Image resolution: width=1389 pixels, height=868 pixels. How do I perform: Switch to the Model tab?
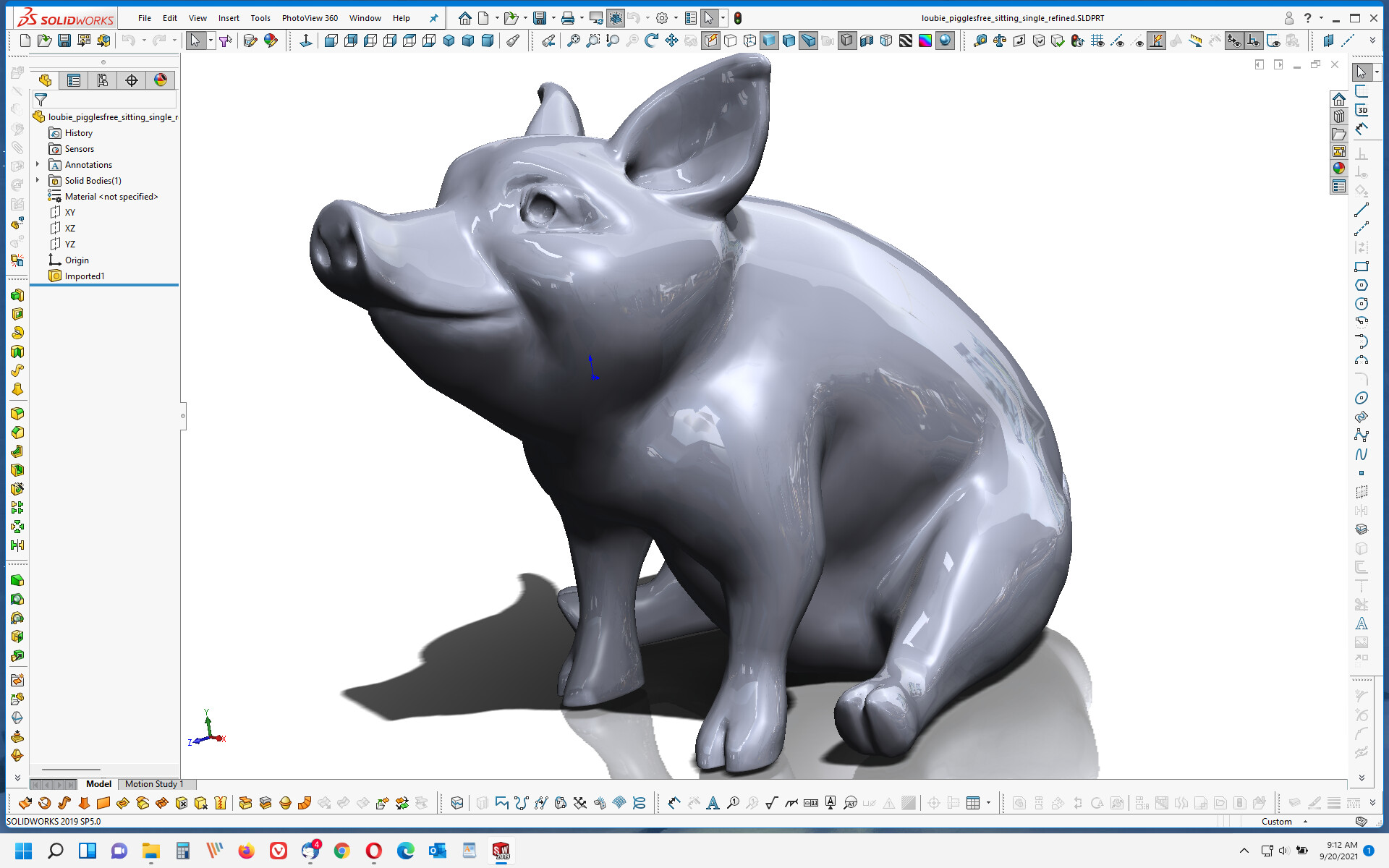tap(98, 784)
